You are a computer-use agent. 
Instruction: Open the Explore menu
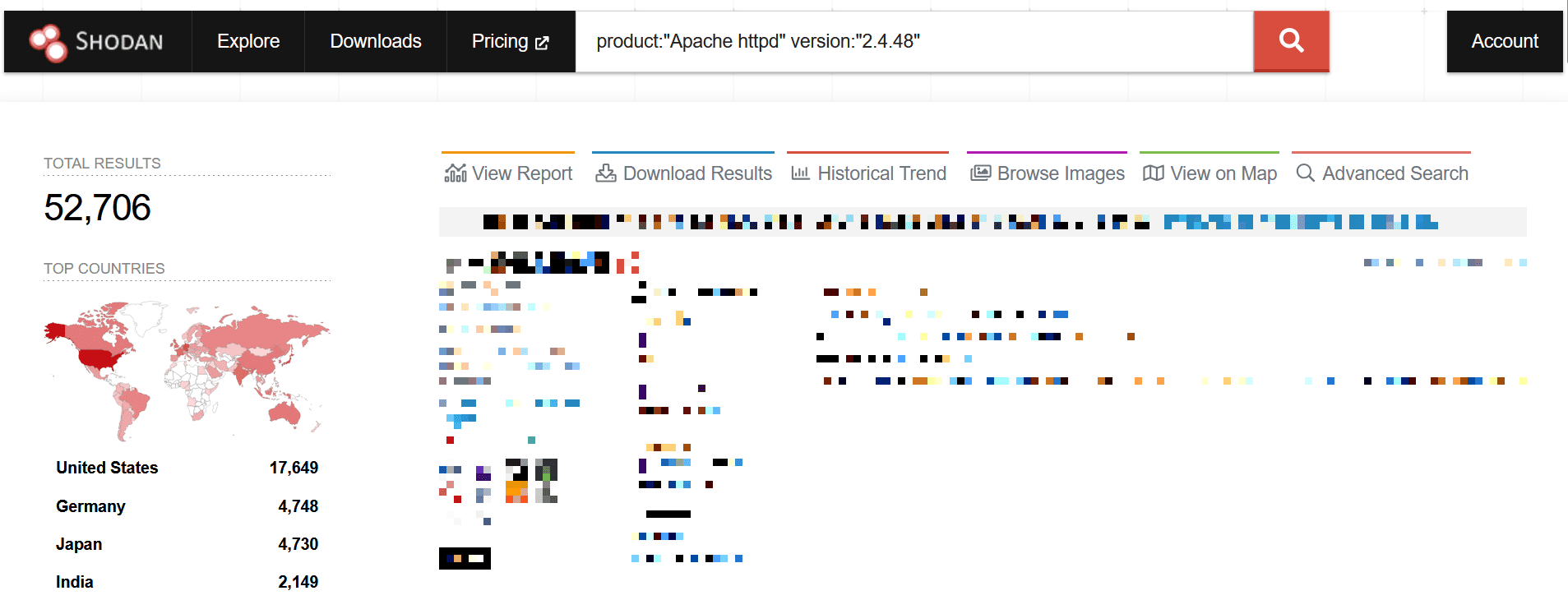248,41
